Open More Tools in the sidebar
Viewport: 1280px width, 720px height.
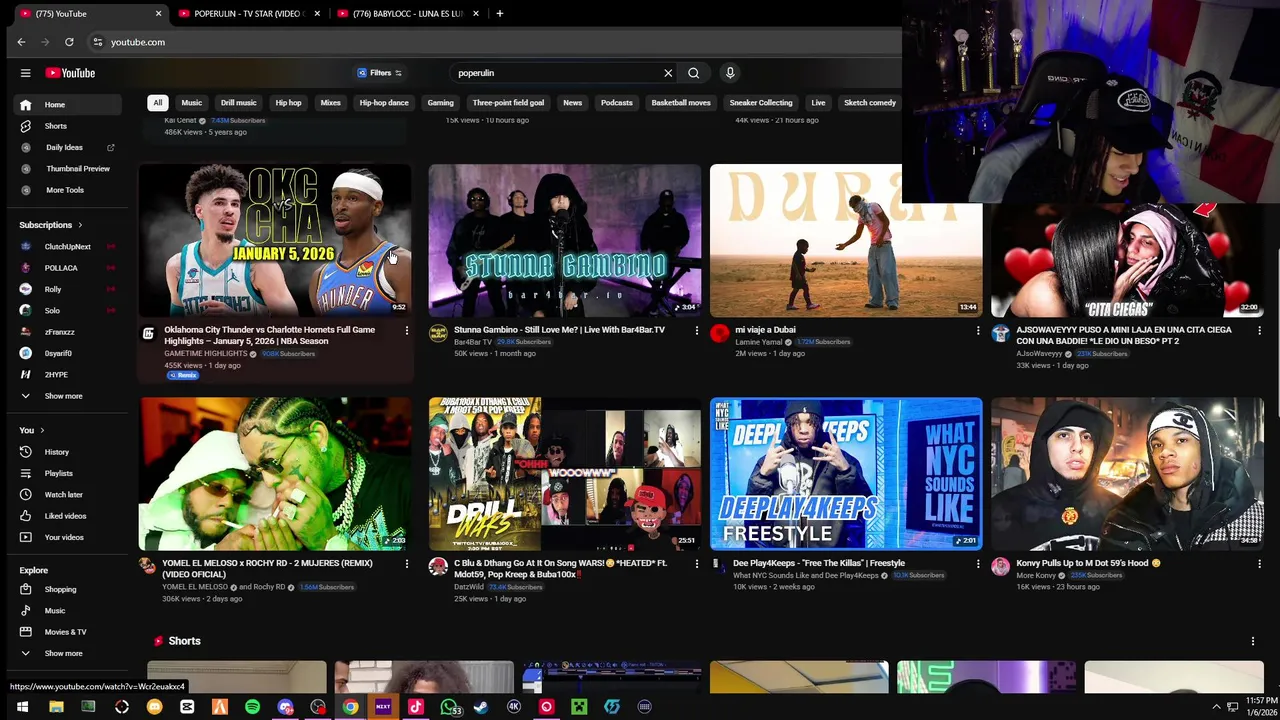pyautogui.click(x=64, y=190)
